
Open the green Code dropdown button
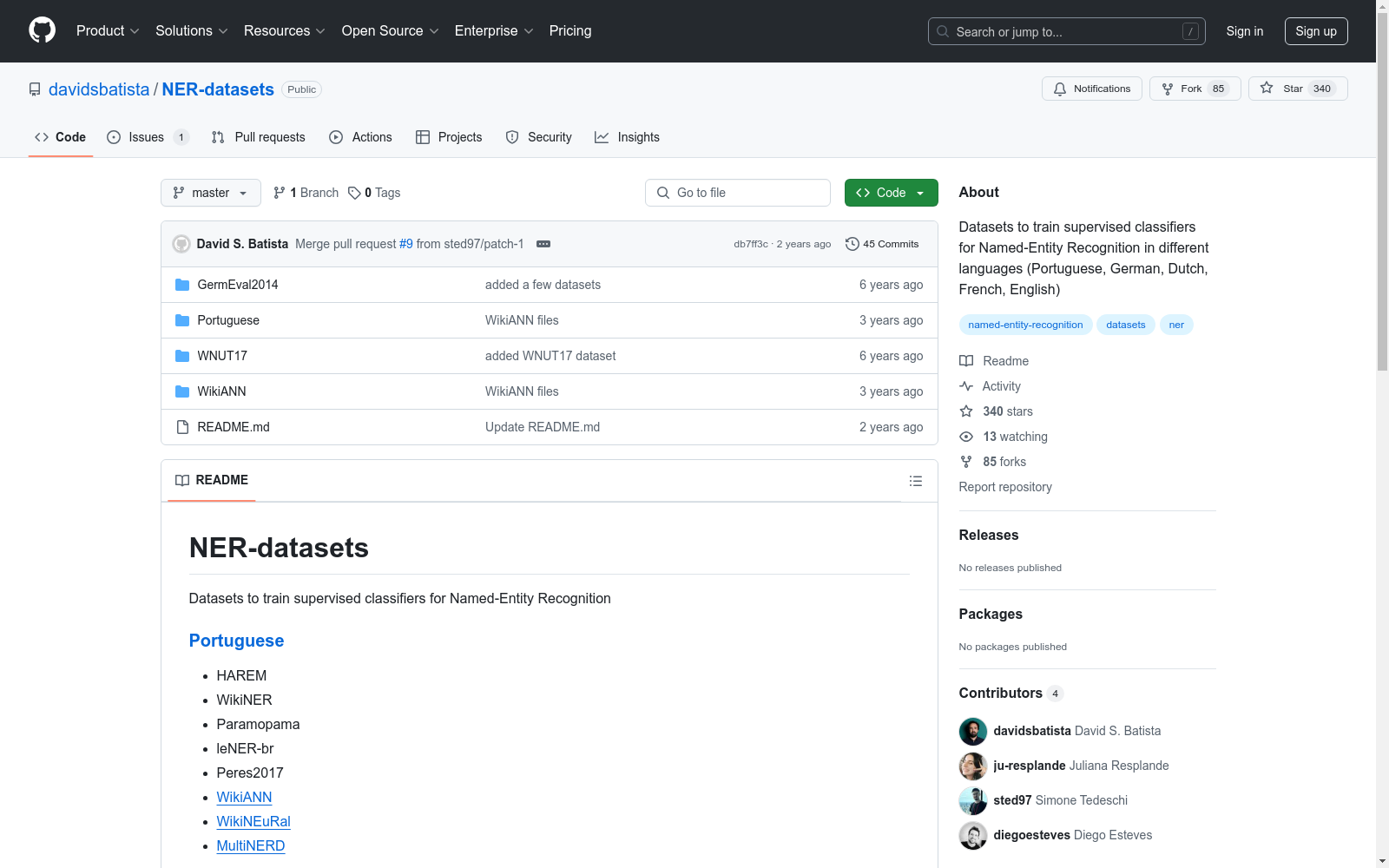click(891, 193)
